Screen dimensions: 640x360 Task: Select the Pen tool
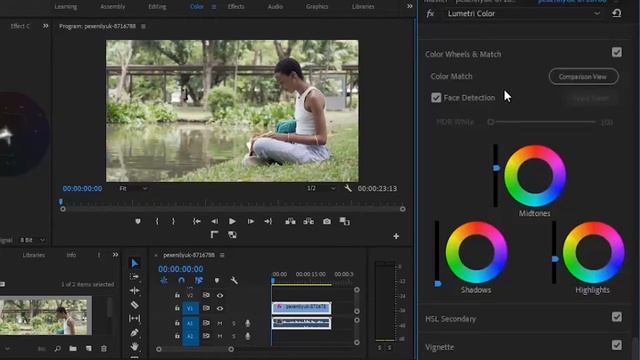point(134,333)
